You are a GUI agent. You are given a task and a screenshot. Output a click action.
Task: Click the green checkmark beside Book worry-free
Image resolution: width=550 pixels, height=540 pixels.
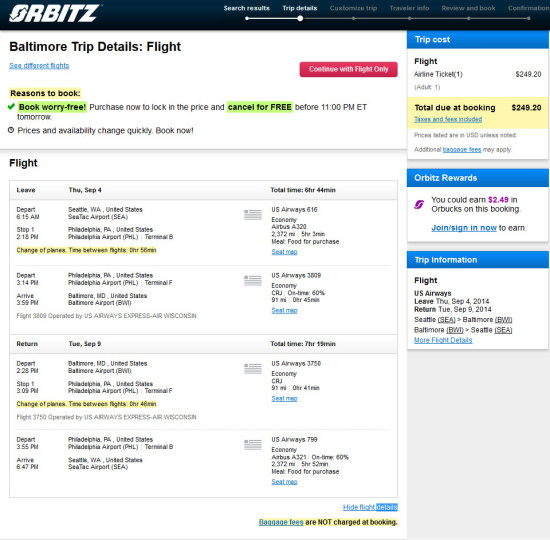[x=11, y=107]
